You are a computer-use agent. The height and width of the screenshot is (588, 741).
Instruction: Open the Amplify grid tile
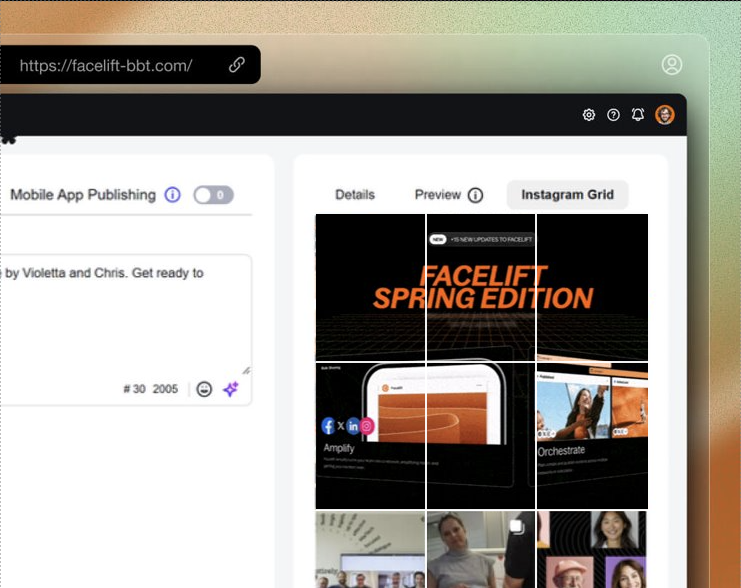[370, 436]
